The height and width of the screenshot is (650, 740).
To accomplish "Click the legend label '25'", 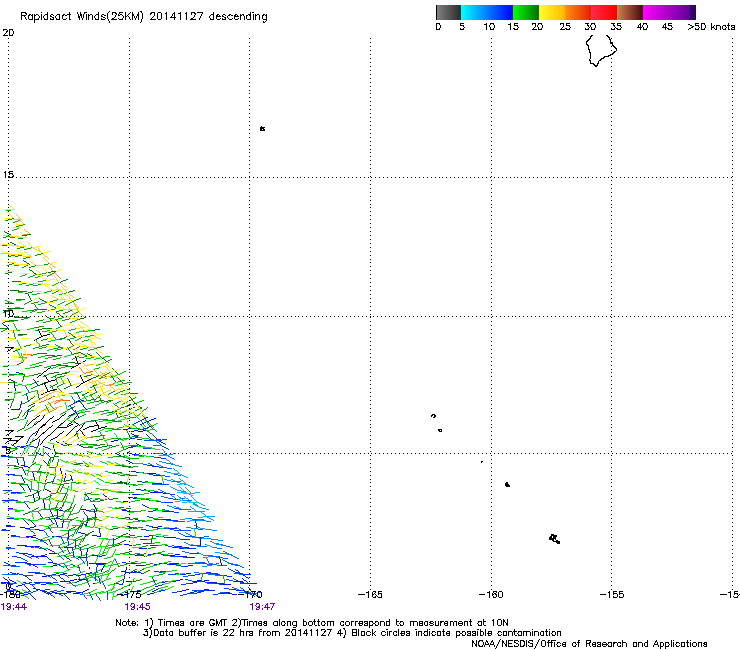I will [x=565, y=27].
